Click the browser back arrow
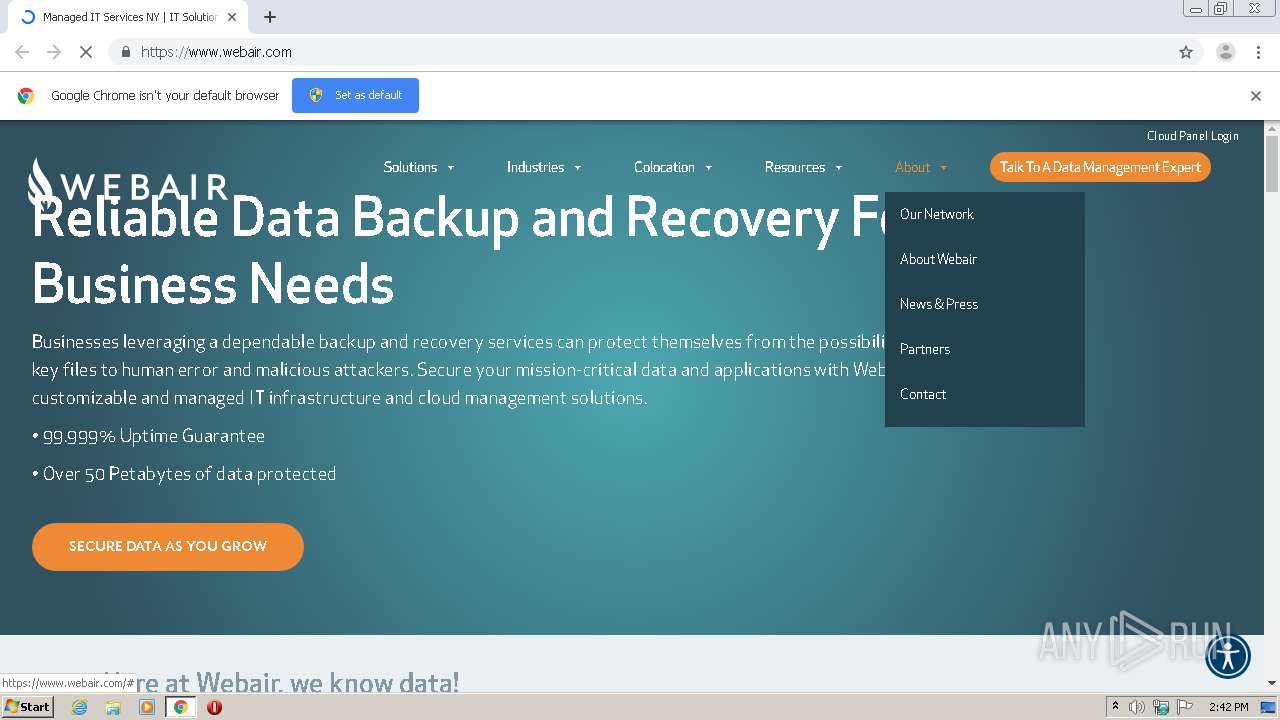This screenshot has height=720, width=1280. (22, 52)
